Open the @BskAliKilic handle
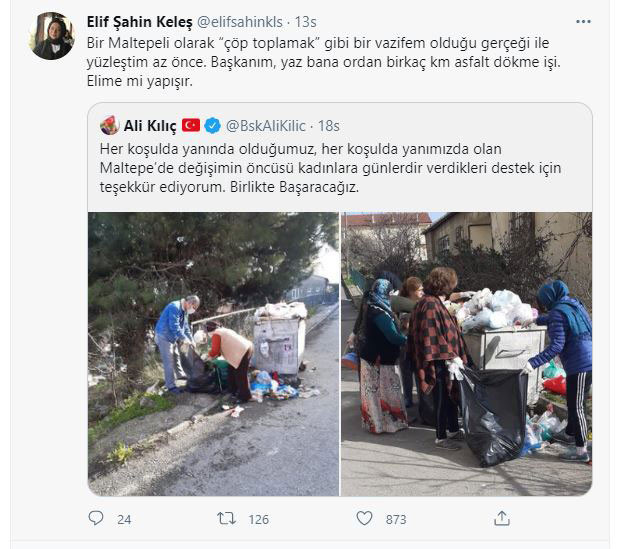 point(266,126)
